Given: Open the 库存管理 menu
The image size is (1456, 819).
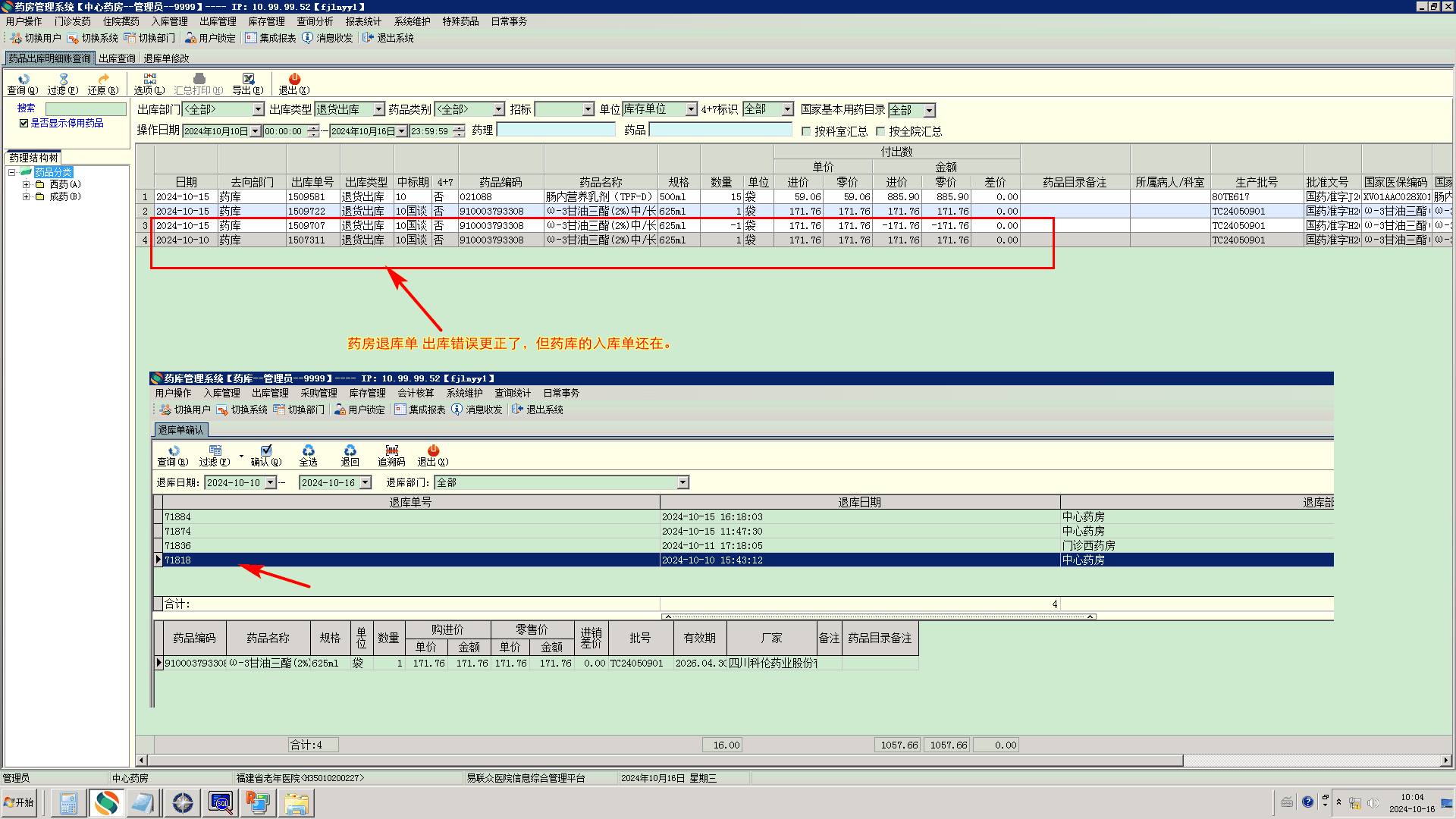Looking at the screenshot, I should pyautogui.click(x=266, y=21).
